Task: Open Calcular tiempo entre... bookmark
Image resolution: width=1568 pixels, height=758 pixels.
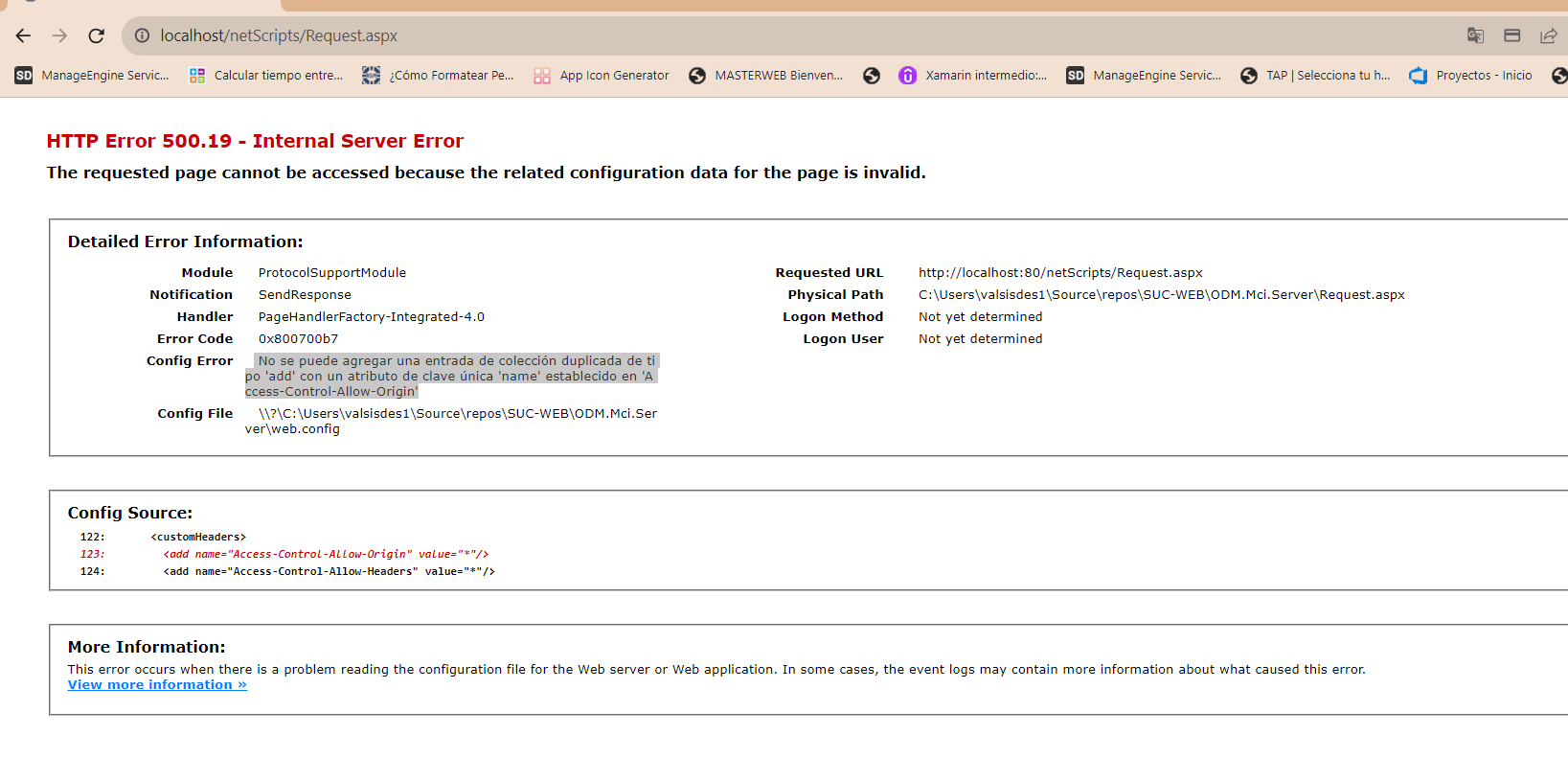Action: click(265, 76)
